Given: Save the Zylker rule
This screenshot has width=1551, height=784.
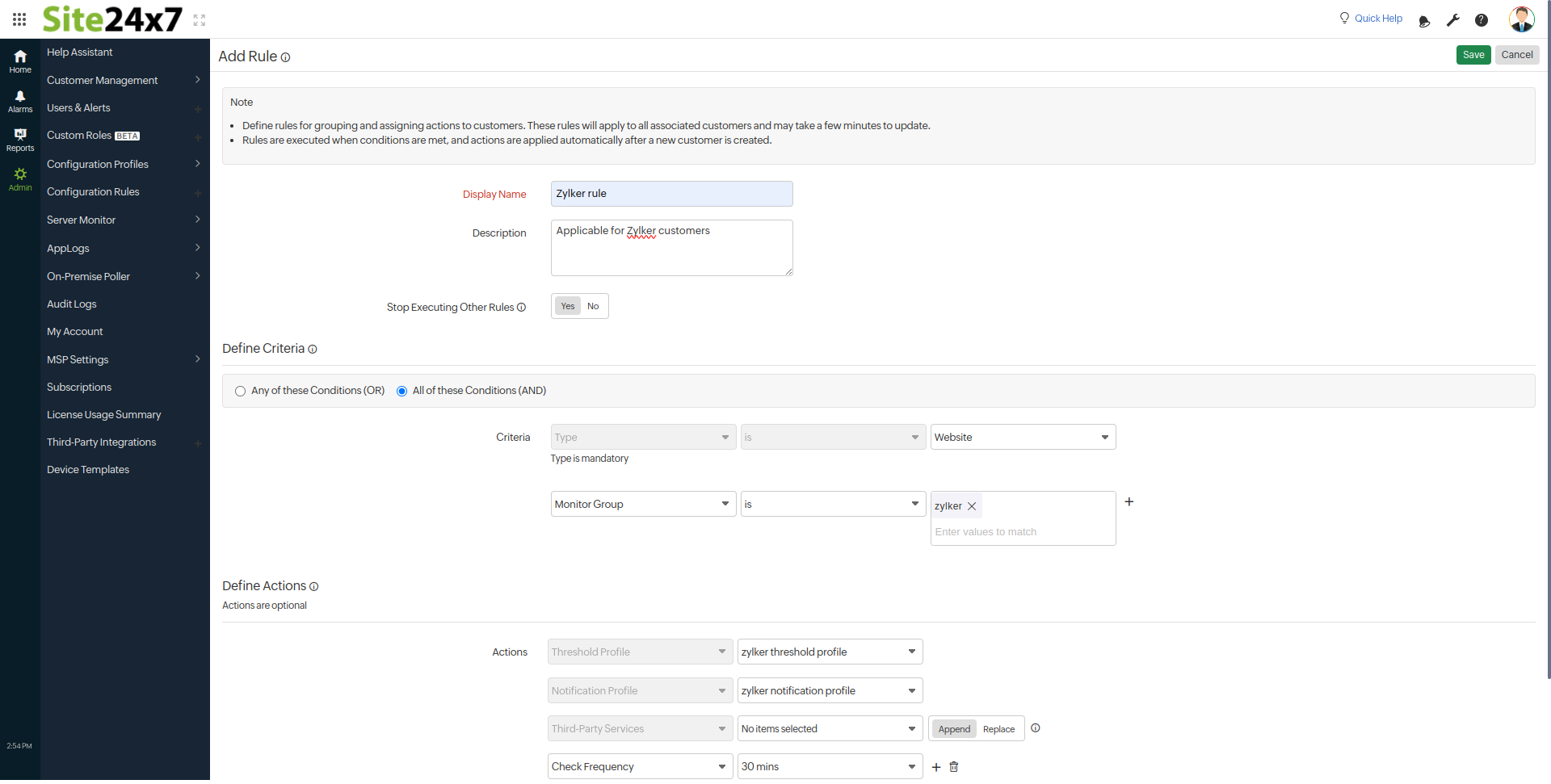Looking at the screenshot, I should 1473,54.
